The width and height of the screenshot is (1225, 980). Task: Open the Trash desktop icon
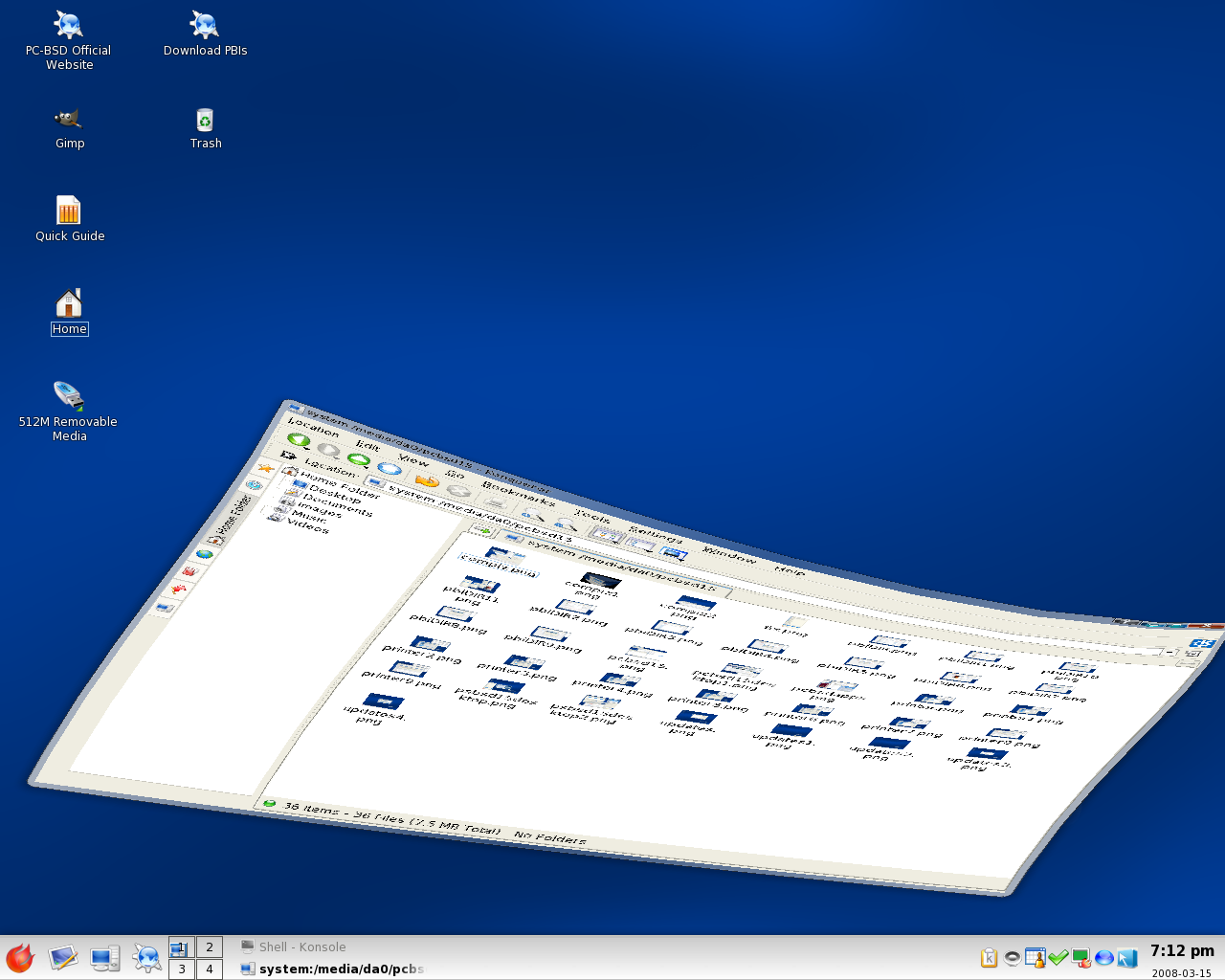click(205, 128)
